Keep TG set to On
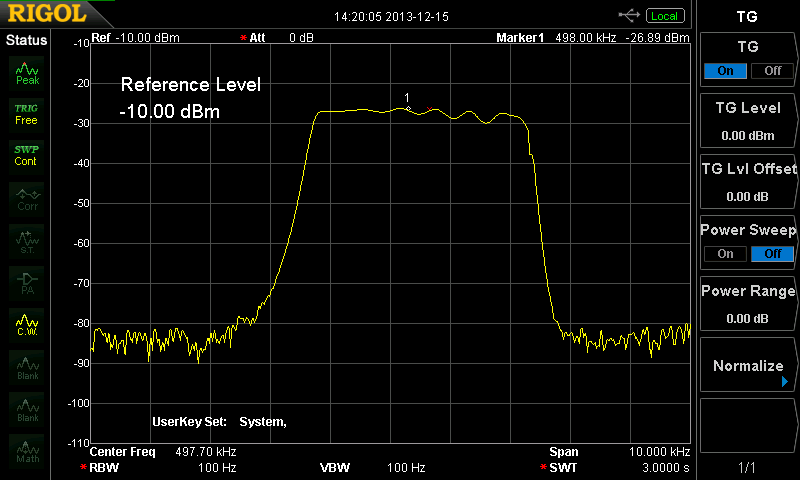The image size is (800, 480). (725, 71)
